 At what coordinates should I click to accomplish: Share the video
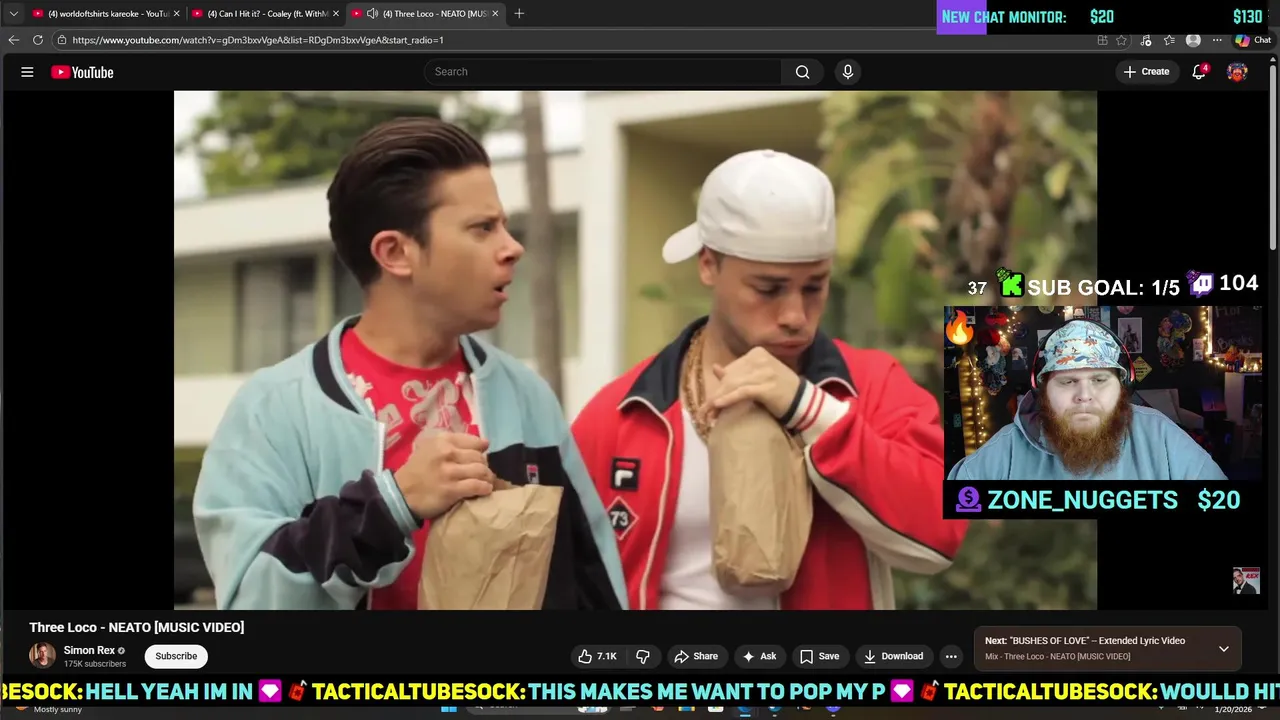pyautogui.click(x=696, y=656)
